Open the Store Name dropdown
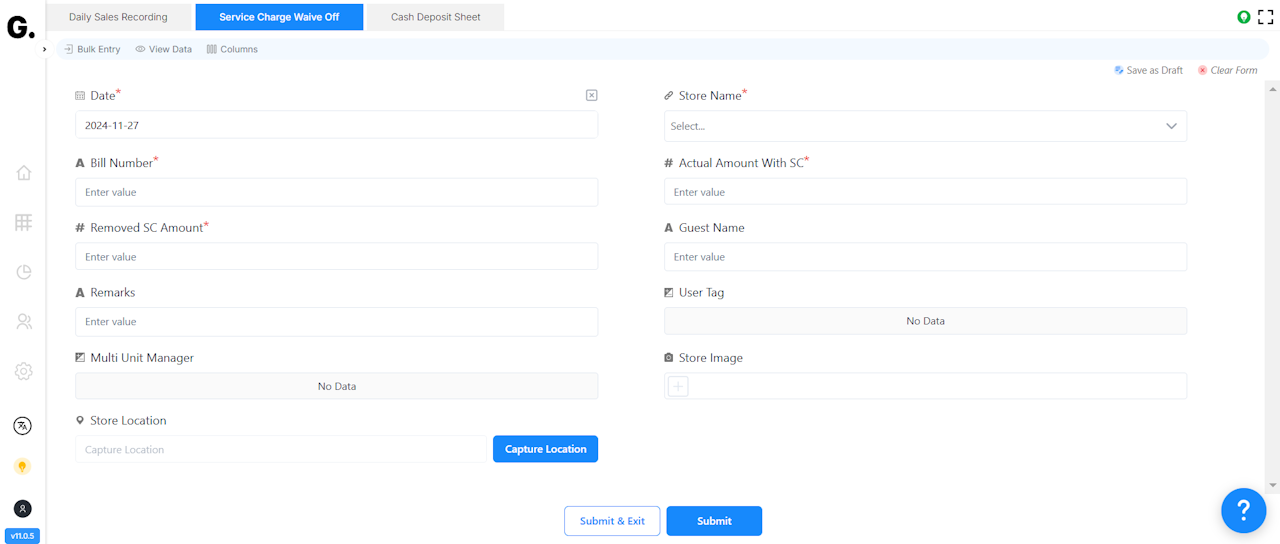Viewport: 1280px width, 544px height. point(925,126)
